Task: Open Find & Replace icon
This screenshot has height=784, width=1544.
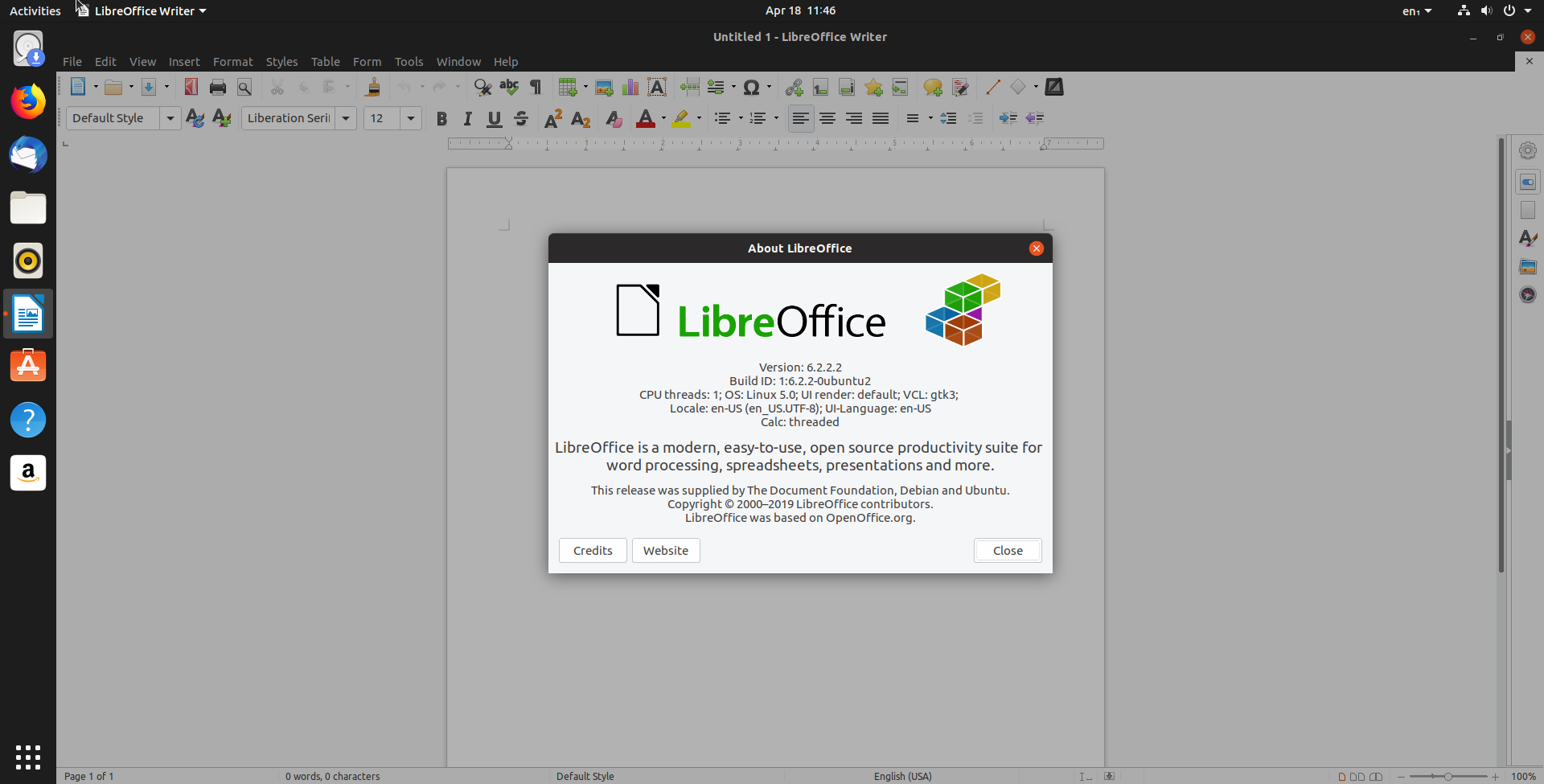Action: tap(482, 87)
